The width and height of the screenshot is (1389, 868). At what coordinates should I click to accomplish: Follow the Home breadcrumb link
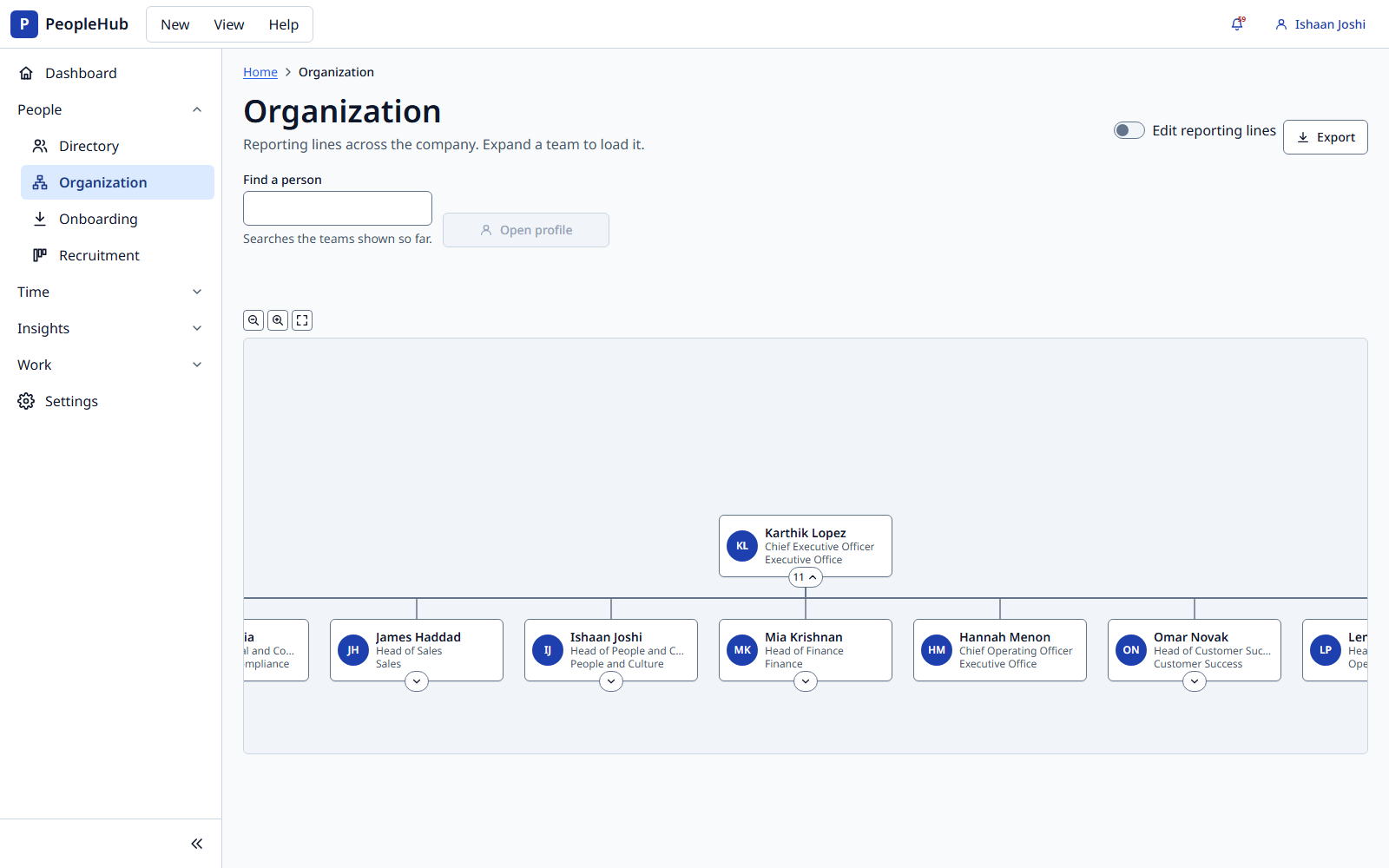pos(260,72)
